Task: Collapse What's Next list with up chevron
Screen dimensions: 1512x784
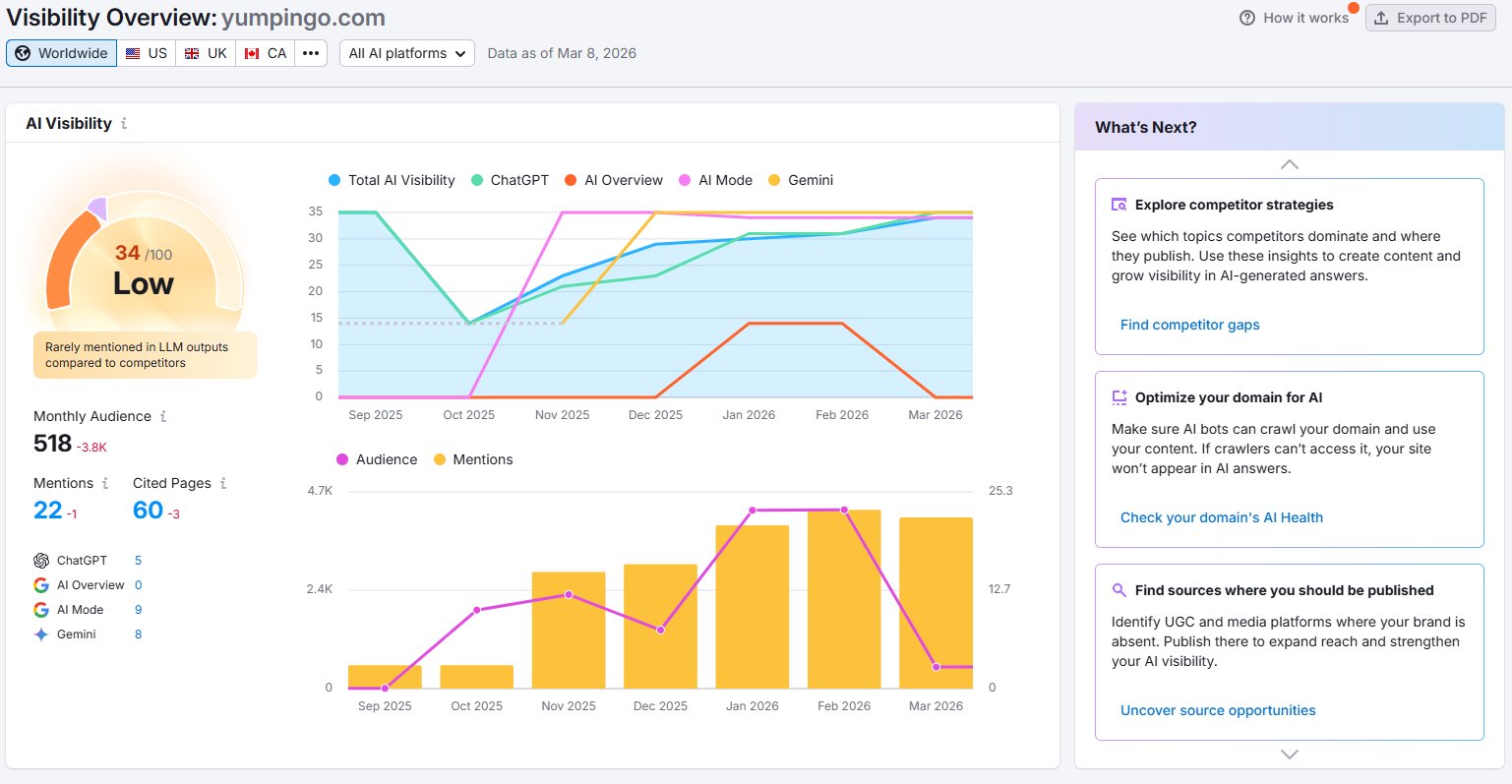Action: pyautogui.click(x=1290, y=164)
